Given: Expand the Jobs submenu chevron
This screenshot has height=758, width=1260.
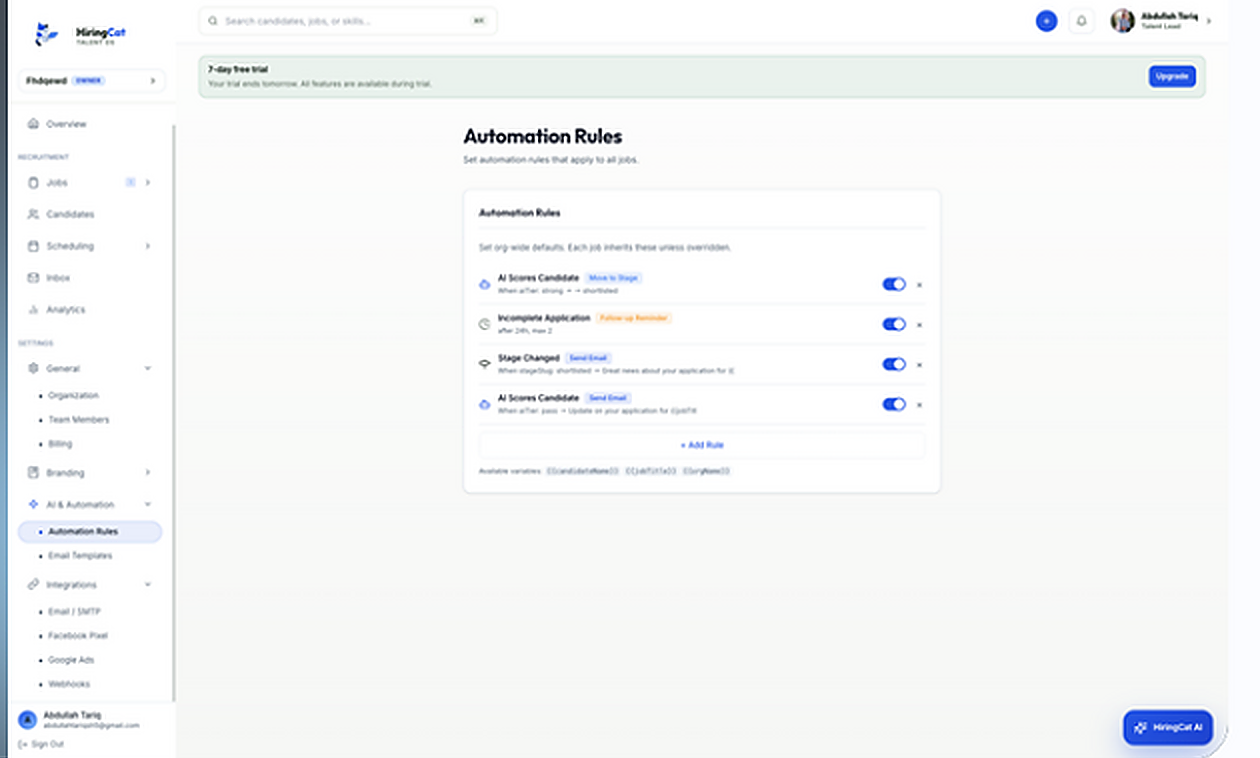Looking at the screenshot, I should tap(148, 183).
